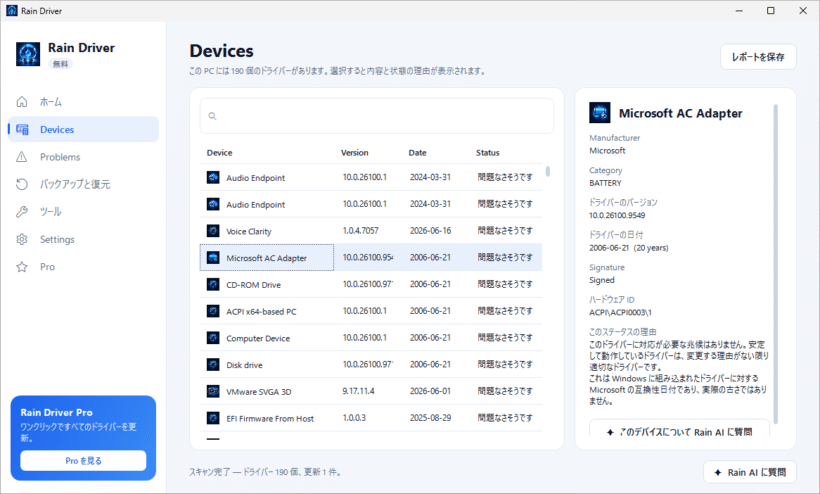Click date 2025-08-29 cell

click(x=430, y=418)
